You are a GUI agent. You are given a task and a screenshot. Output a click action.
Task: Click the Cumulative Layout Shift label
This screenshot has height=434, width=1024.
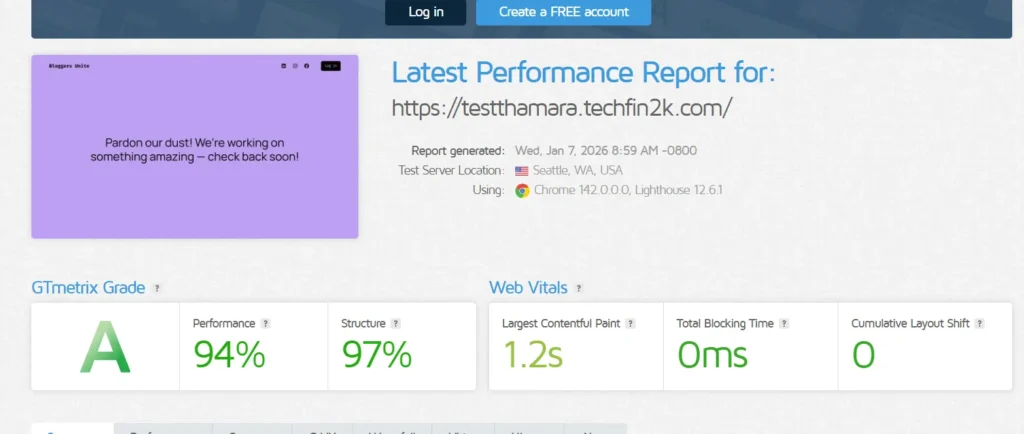tap(910, 324)
